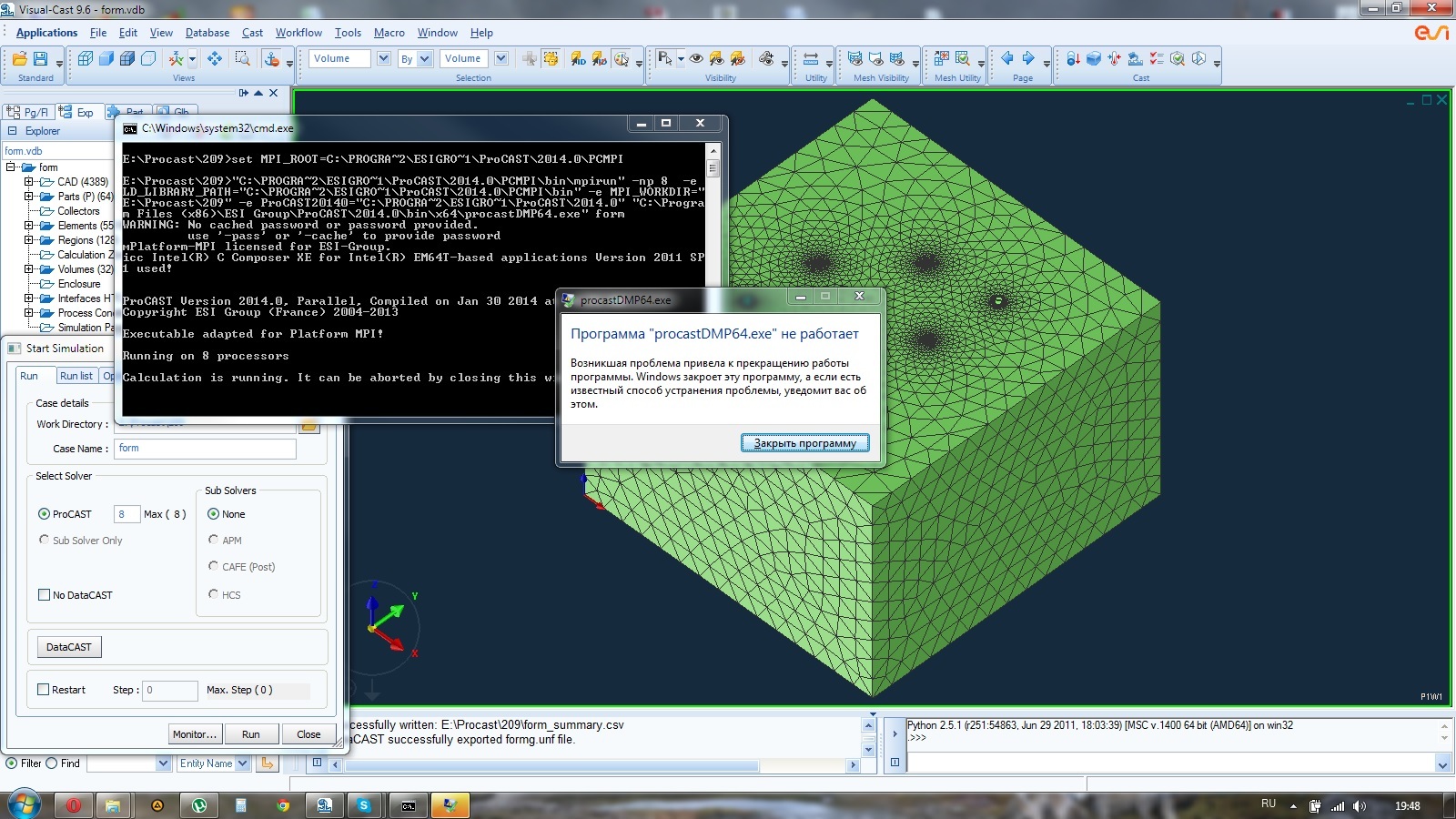Screen dimensions: 1456x819
Task: Click the Run button in Start Simulation
Action: 251,734
